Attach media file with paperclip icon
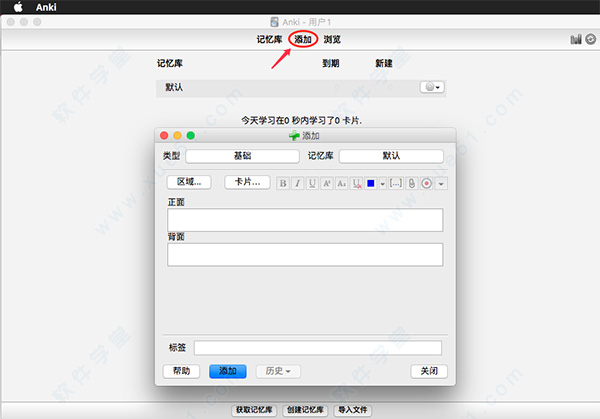This screenshot has width=600, height=419. point(412,183)
